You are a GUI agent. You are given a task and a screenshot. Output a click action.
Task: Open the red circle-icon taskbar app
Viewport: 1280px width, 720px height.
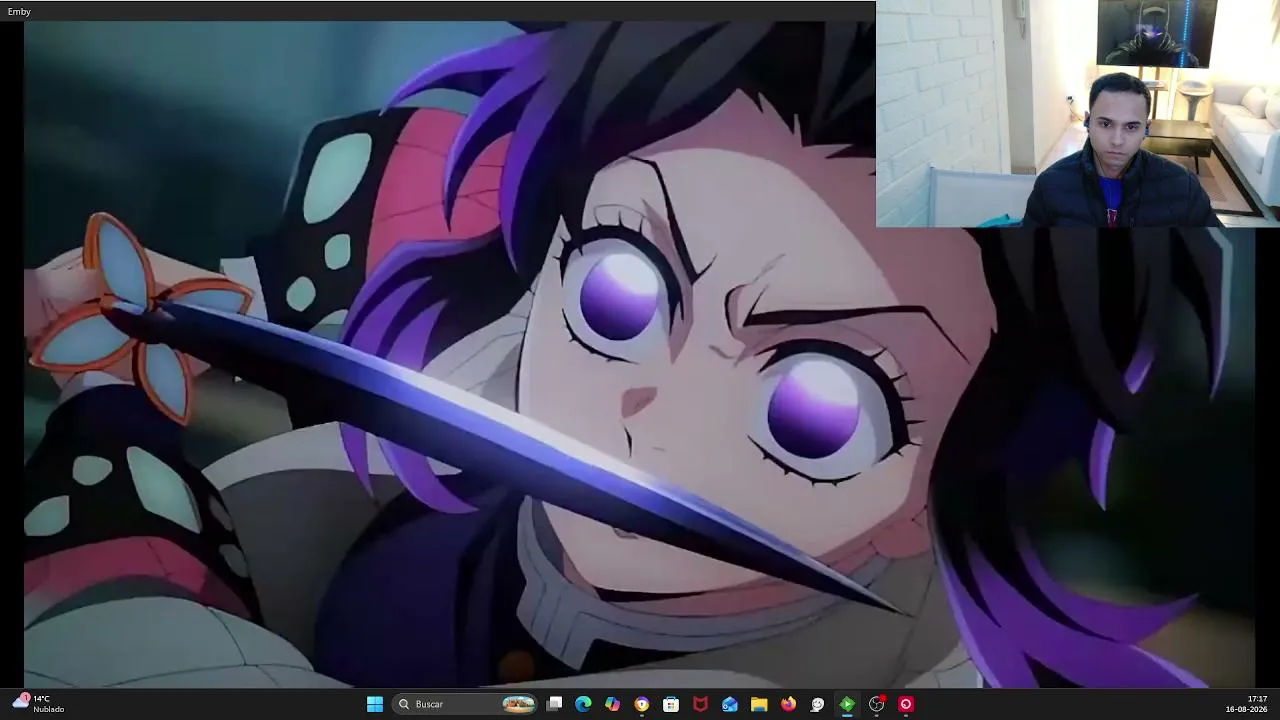(906, 704)
